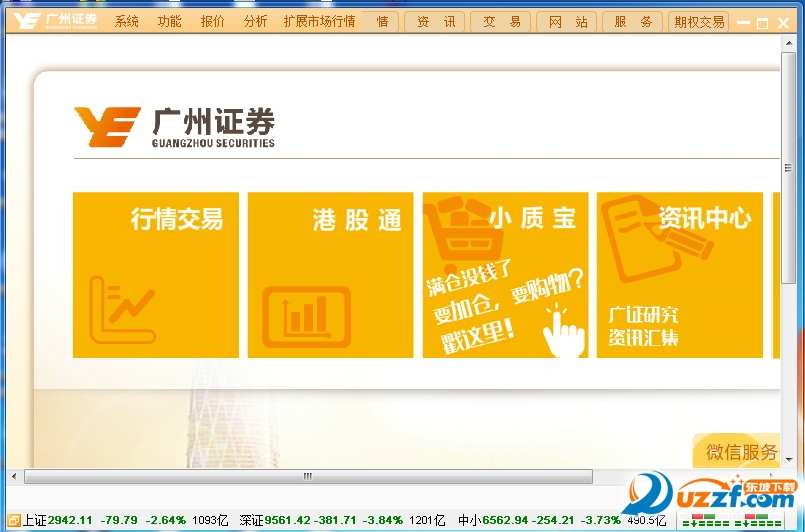805x532 pixels.
Task: Minimize the 广州证券 window
Action: click(x=742, y=23)
